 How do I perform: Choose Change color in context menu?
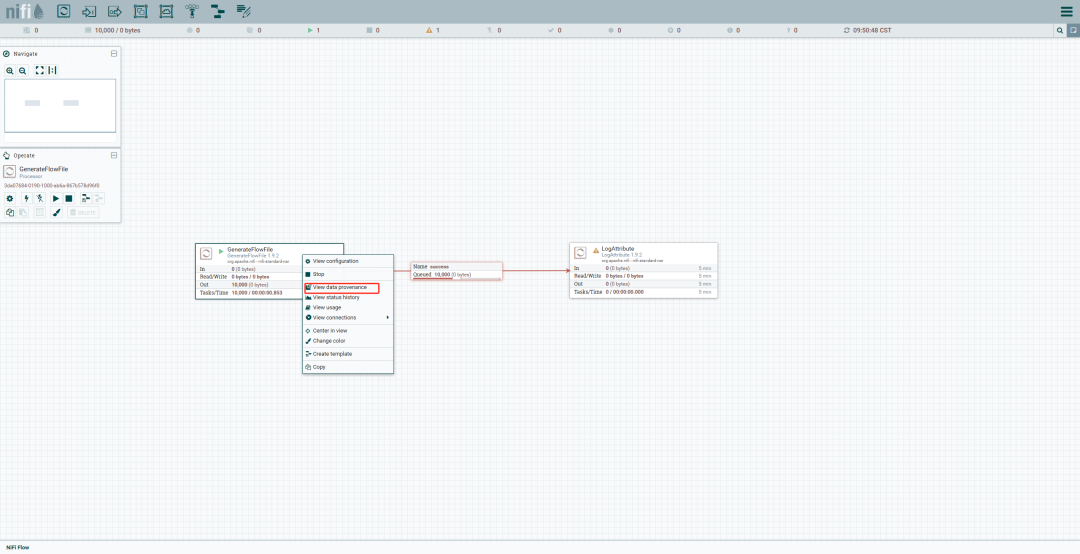click(348, 341)
